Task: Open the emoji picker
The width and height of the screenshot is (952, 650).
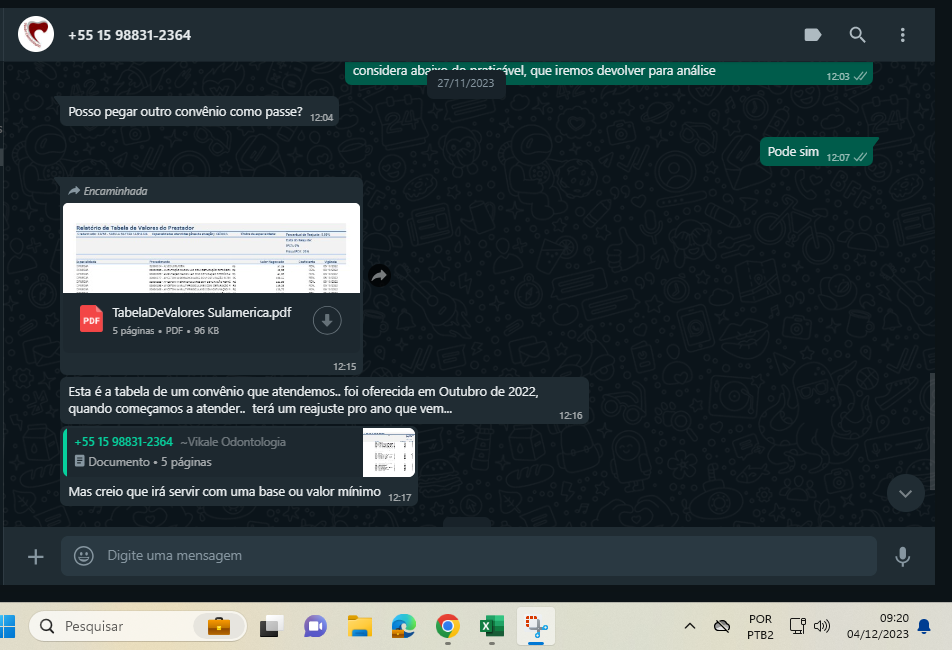Action: [84, 555]
